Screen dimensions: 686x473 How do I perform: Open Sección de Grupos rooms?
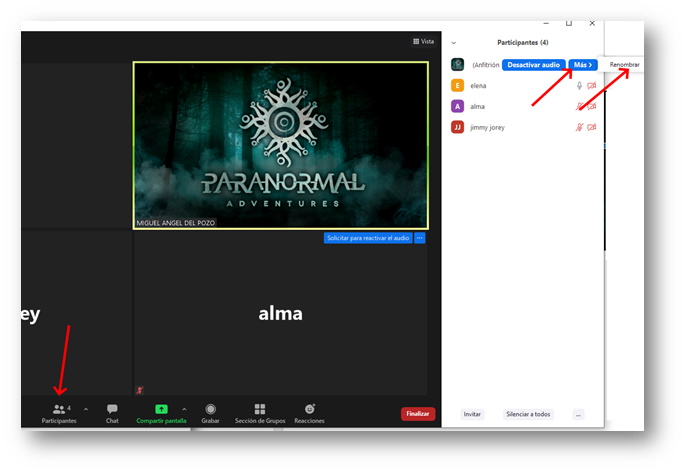pyautogui.click(x=260, y=409)
